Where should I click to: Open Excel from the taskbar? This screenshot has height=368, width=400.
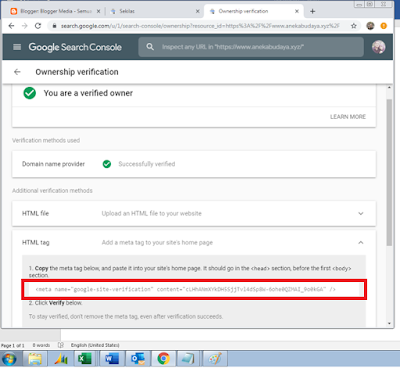pos(85,359)
